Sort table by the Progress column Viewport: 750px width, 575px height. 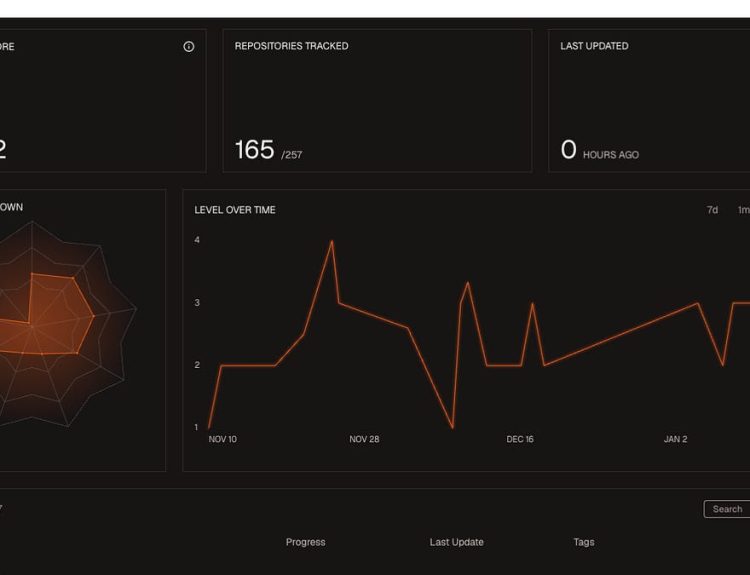click(x=305, y=542)
